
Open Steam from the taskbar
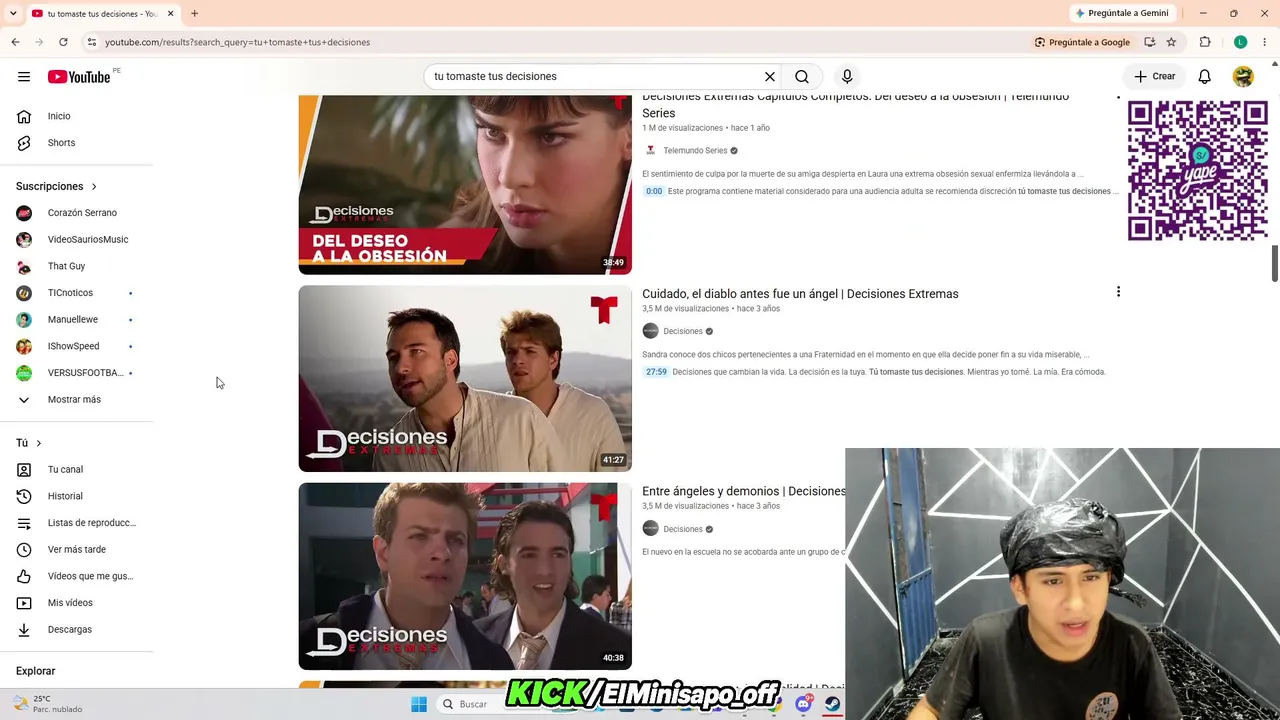832,704
